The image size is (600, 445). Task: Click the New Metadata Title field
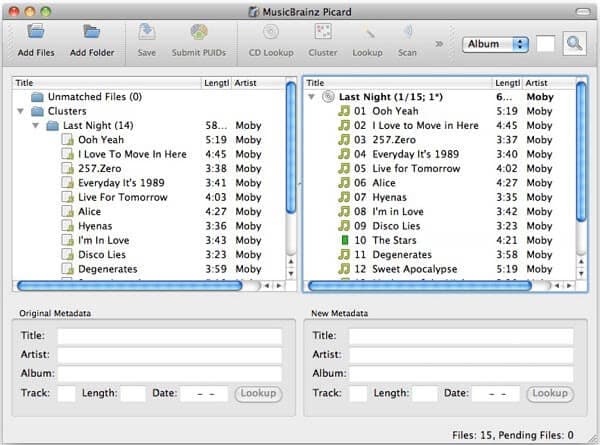(461, 336)
